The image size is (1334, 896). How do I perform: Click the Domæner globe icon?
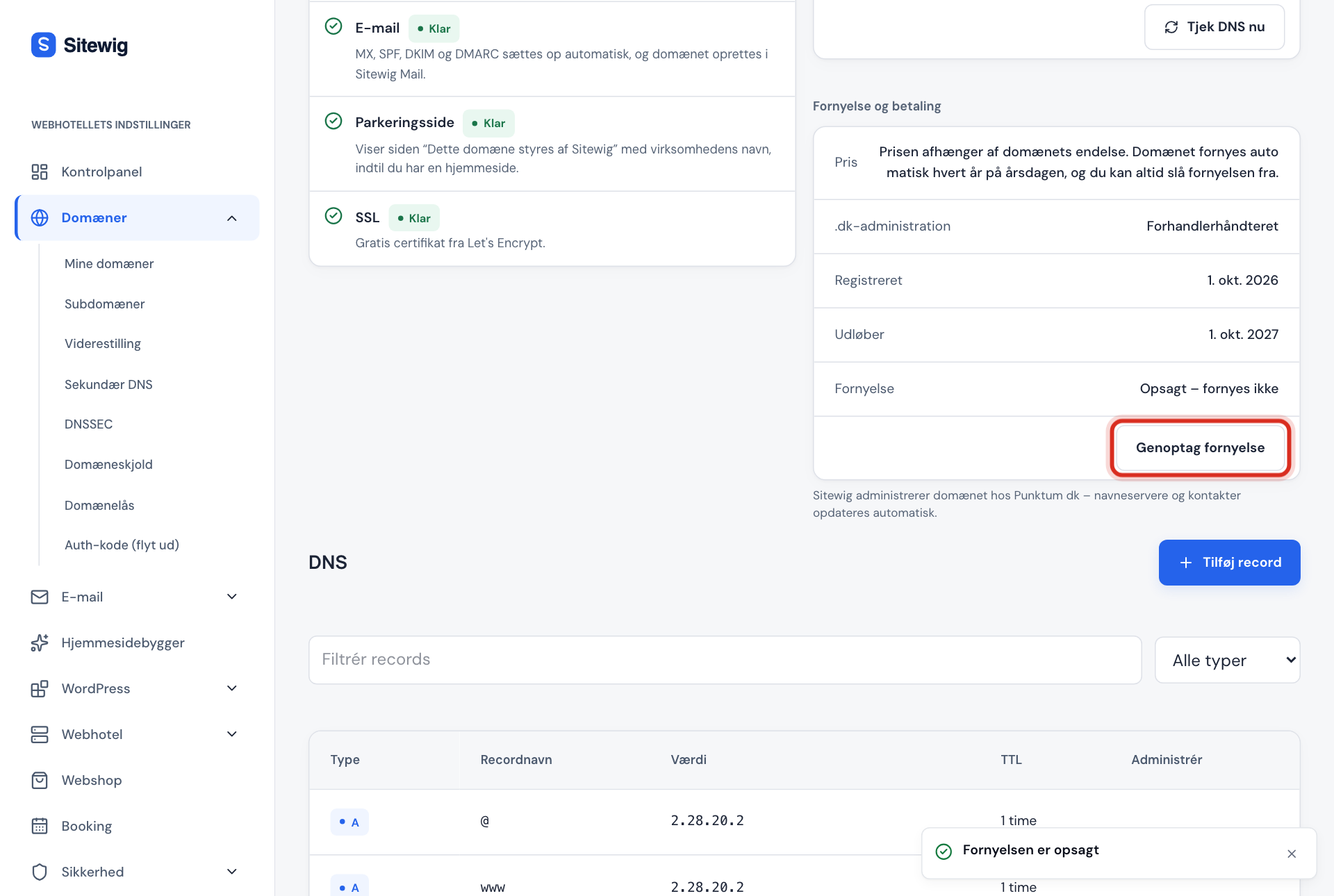point(40,218)
